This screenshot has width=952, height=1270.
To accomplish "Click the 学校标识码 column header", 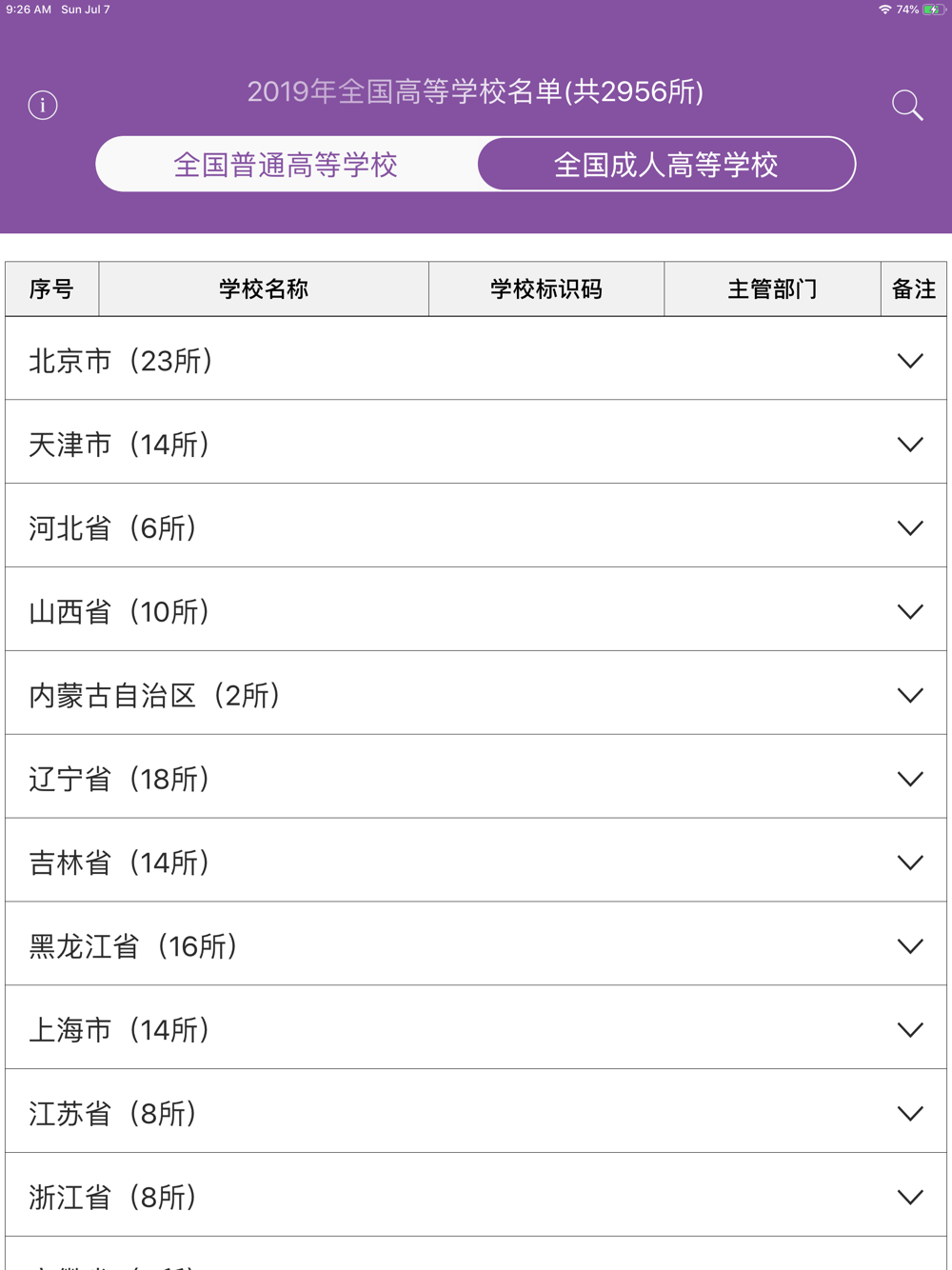I will click(546, 289).
